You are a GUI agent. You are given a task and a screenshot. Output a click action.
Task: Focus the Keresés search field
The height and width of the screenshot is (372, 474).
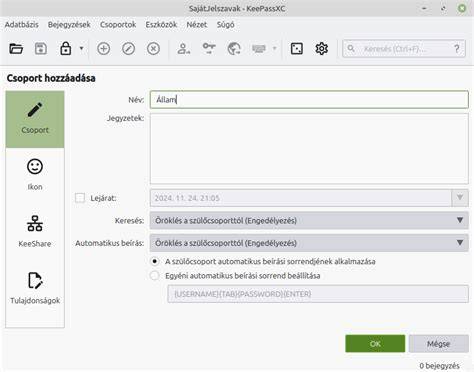[404, 49]
